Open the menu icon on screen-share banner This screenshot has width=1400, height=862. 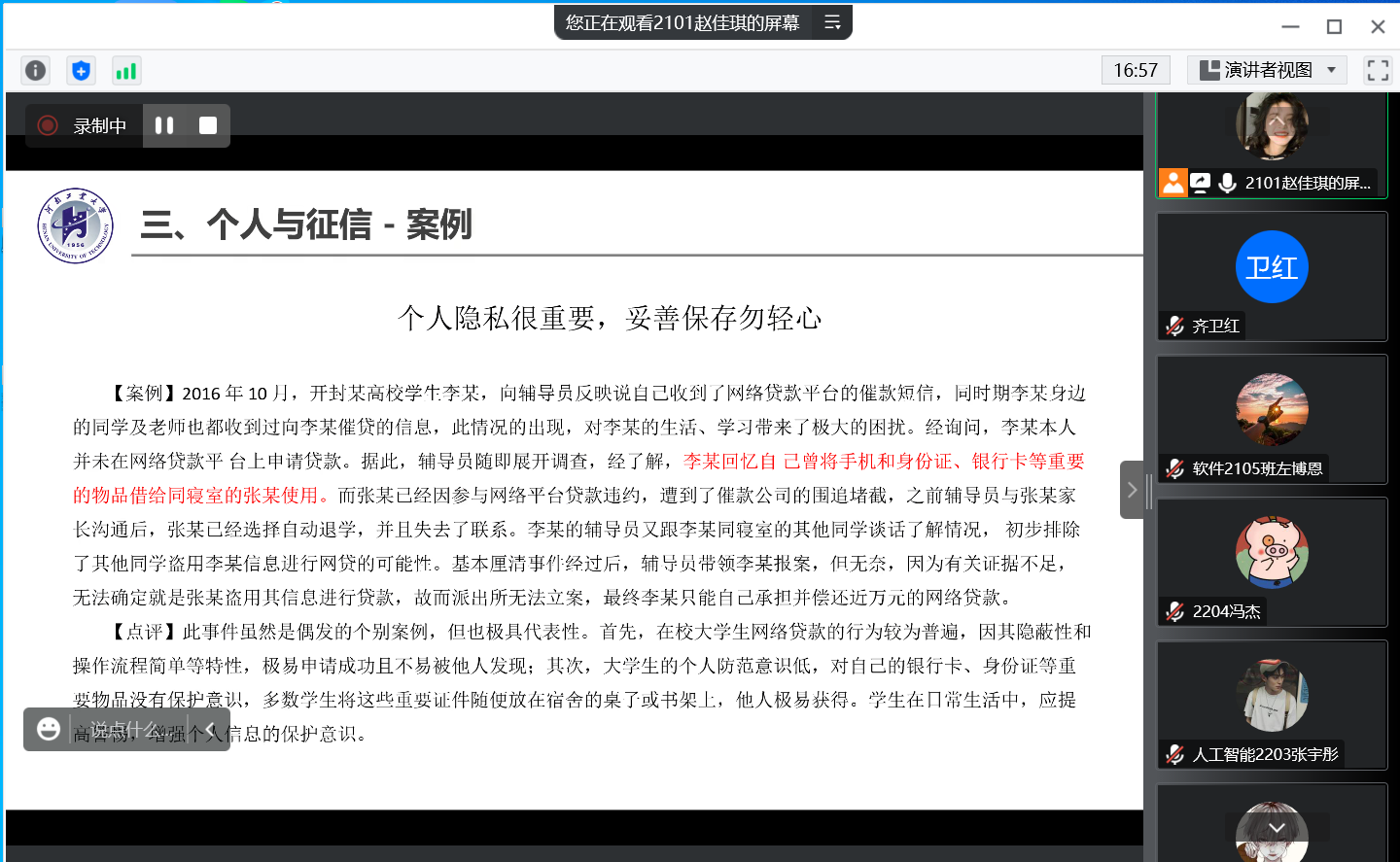832,22
